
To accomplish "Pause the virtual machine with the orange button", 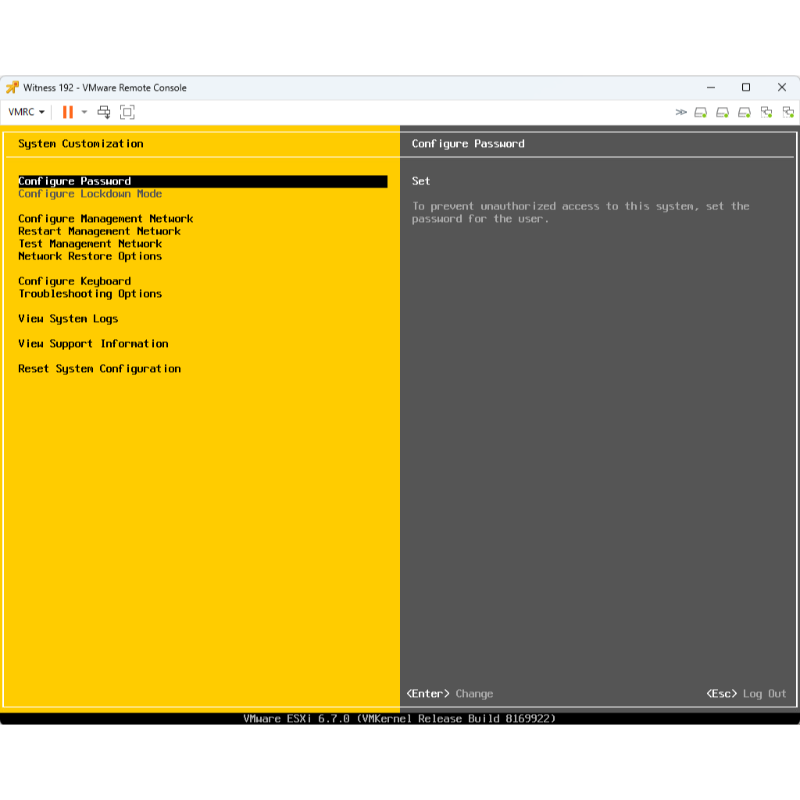I will click(x=68, y=112).
